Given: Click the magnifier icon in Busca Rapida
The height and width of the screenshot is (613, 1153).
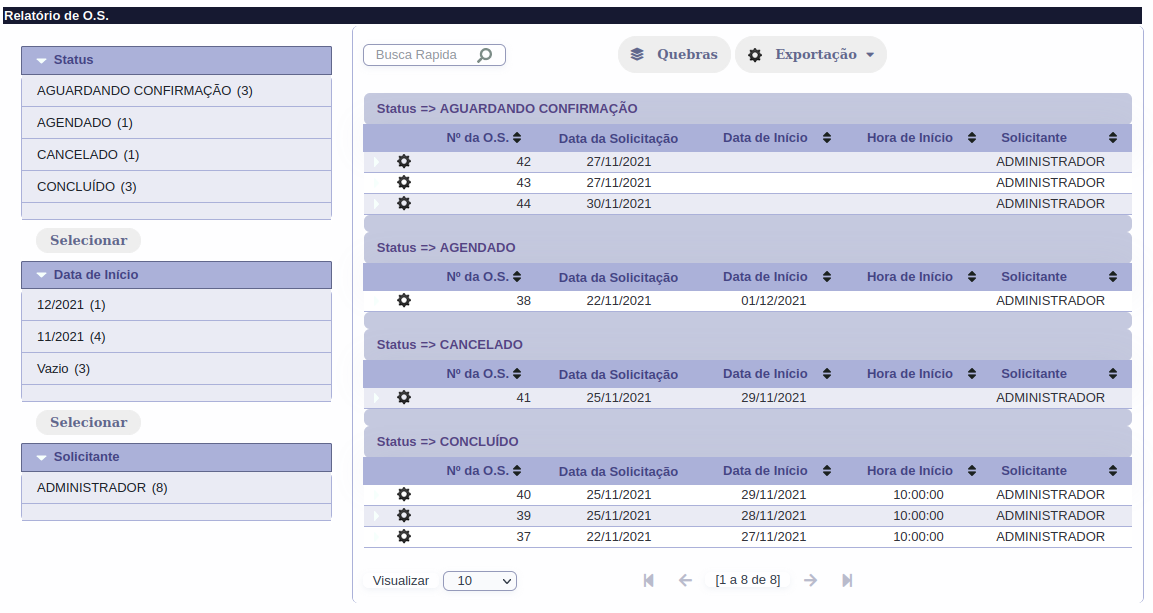Looking at the screenshot, I should tap(485, 55).
